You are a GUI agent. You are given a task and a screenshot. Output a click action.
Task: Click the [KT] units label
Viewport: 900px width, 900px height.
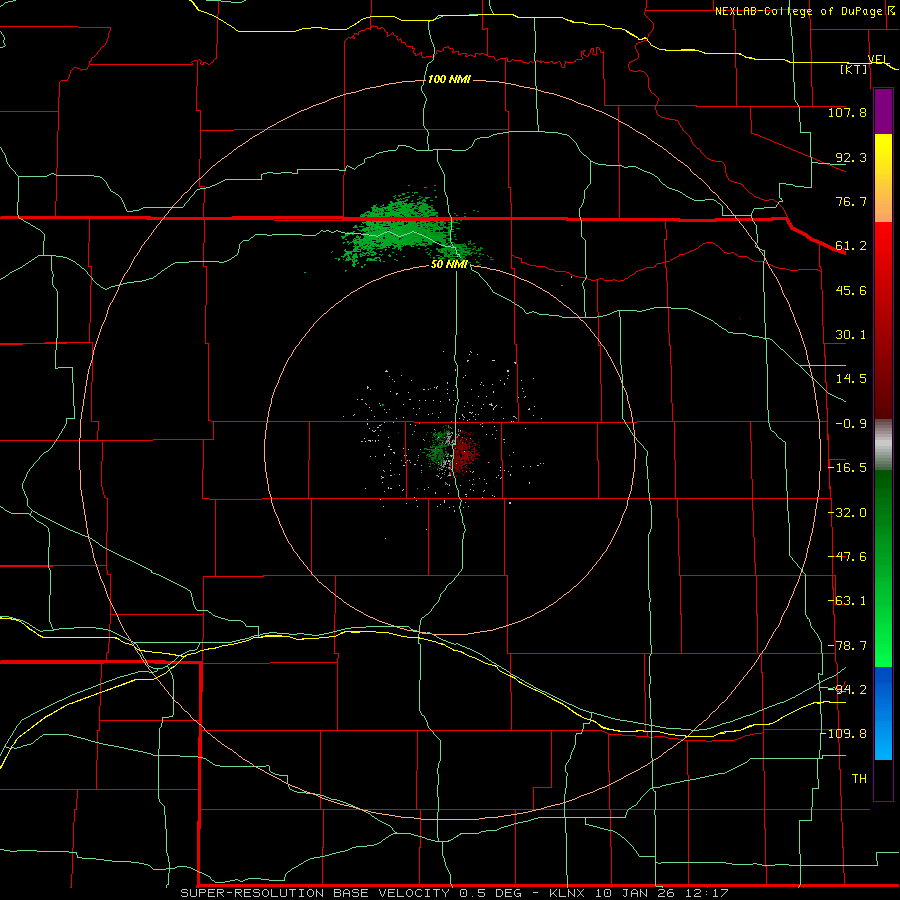(854, 69)
